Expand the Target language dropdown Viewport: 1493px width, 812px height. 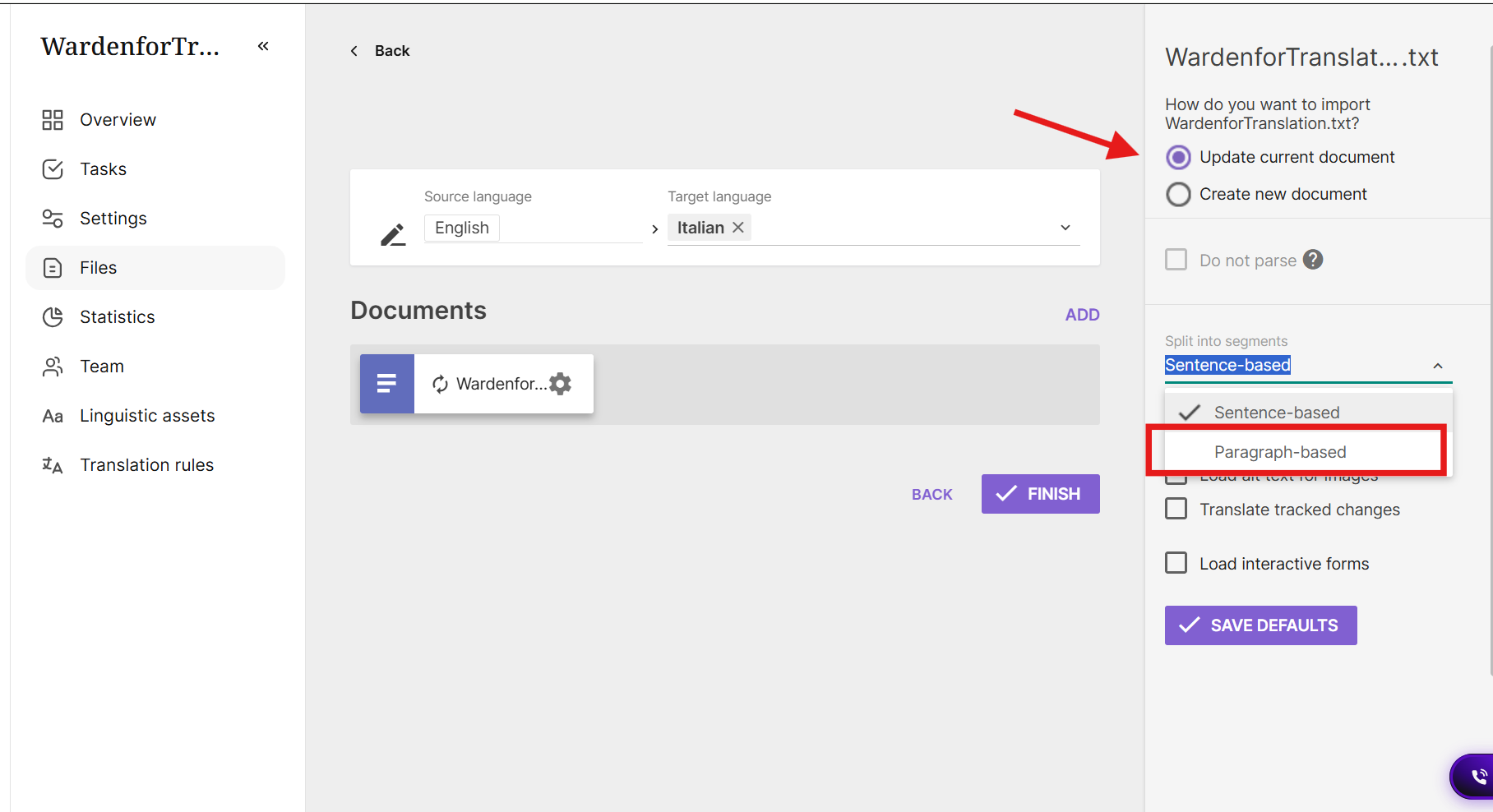click(x=1065, y=228)
